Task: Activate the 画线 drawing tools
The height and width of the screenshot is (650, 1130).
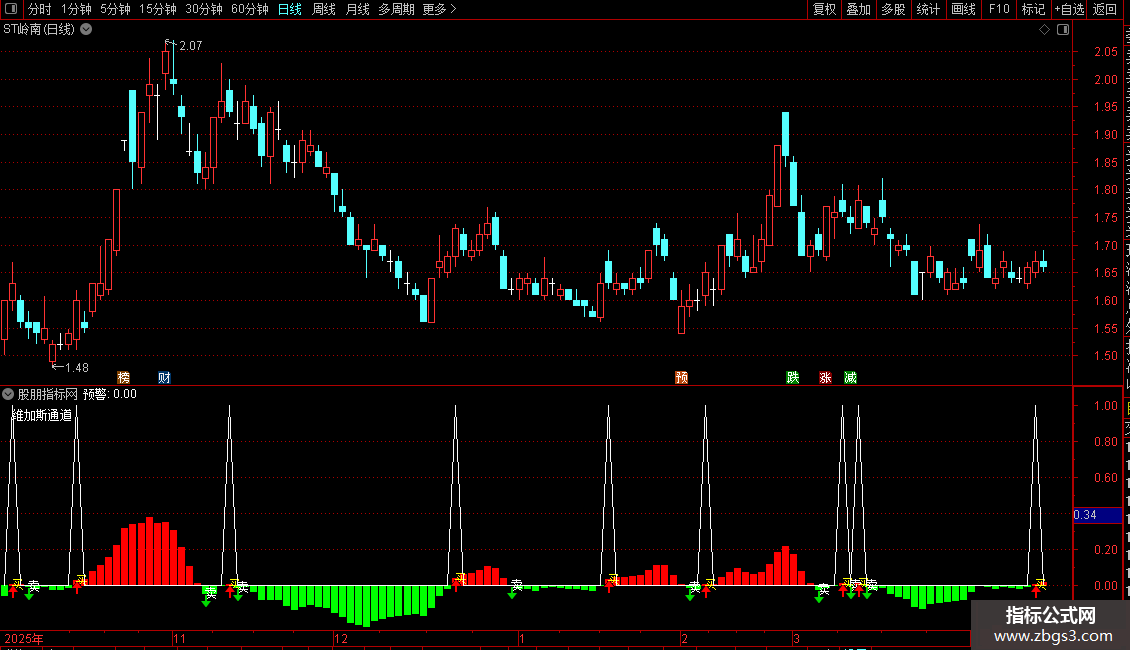Action: coord(963,9)
